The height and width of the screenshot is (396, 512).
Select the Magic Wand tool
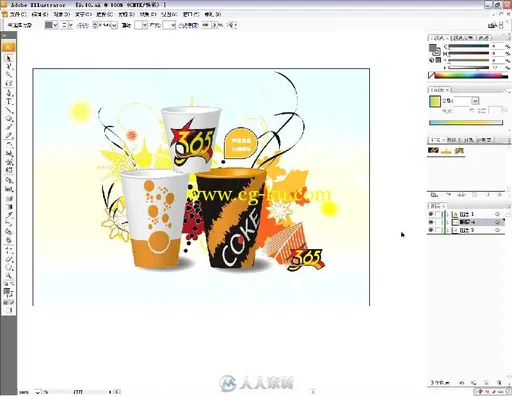(x=9, y=75)
